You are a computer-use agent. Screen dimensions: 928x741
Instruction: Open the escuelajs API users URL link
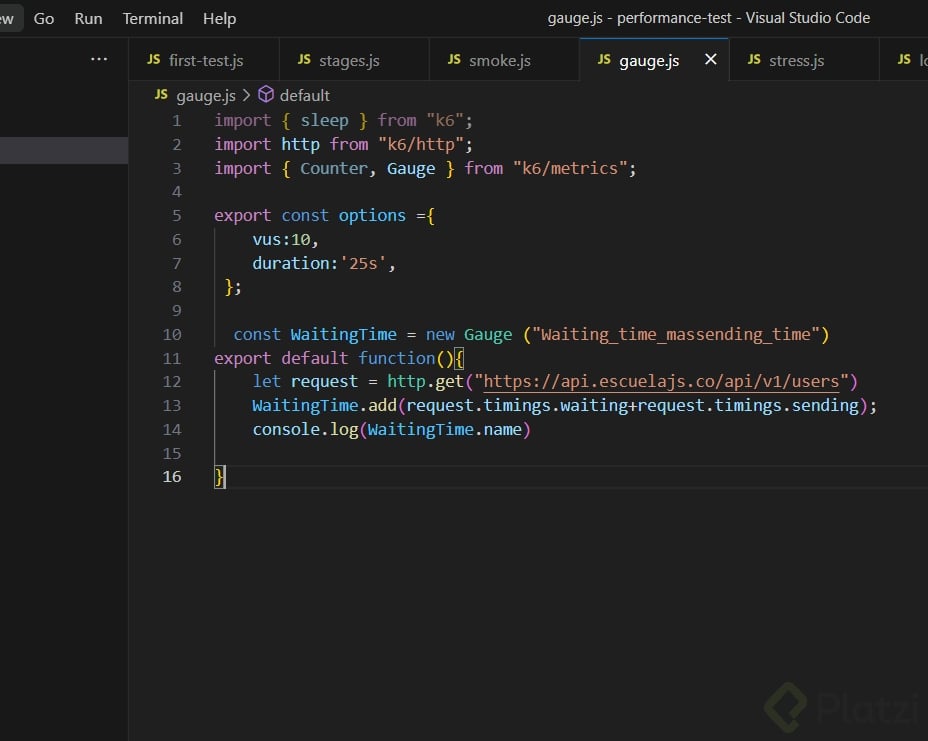tap(662, 382)
